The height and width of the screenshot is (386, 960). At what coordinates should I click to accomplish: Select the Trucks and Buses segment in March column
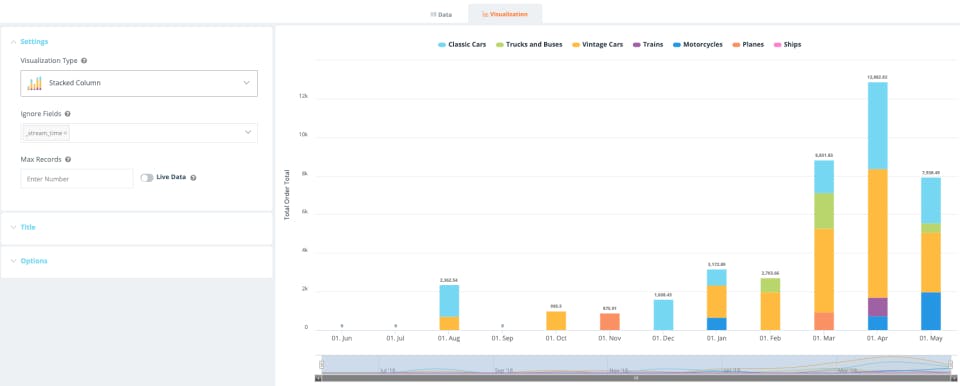coord(824,211)
